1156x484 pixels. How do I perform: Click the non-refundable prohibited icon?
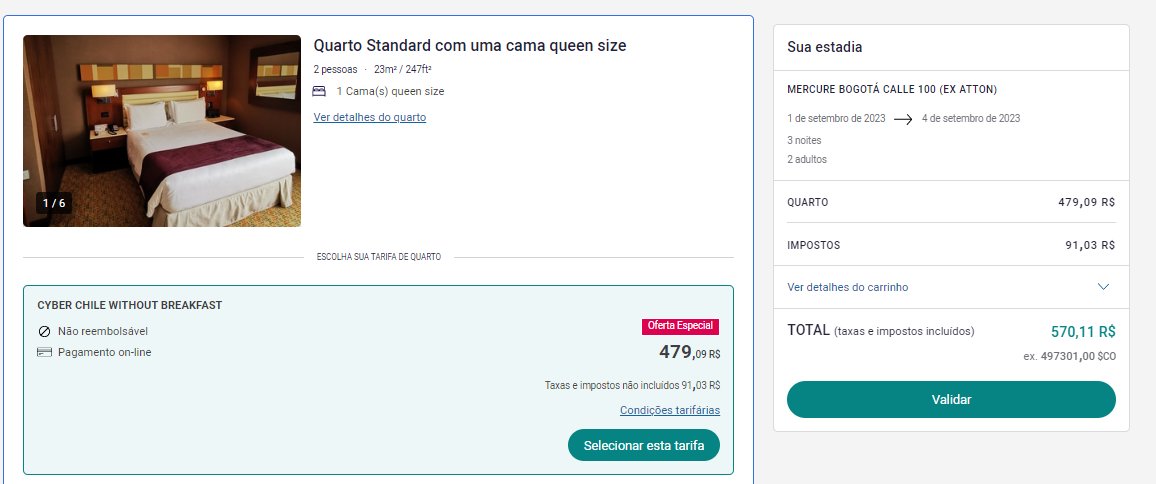44,332
